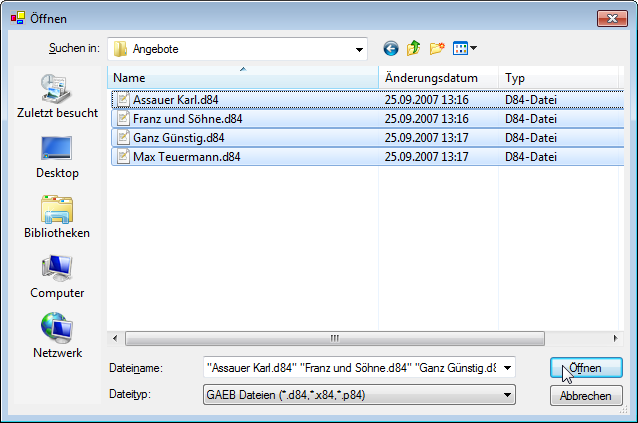
Task: Open Zuletzt besucht location
Action: (x=57, y=96)
